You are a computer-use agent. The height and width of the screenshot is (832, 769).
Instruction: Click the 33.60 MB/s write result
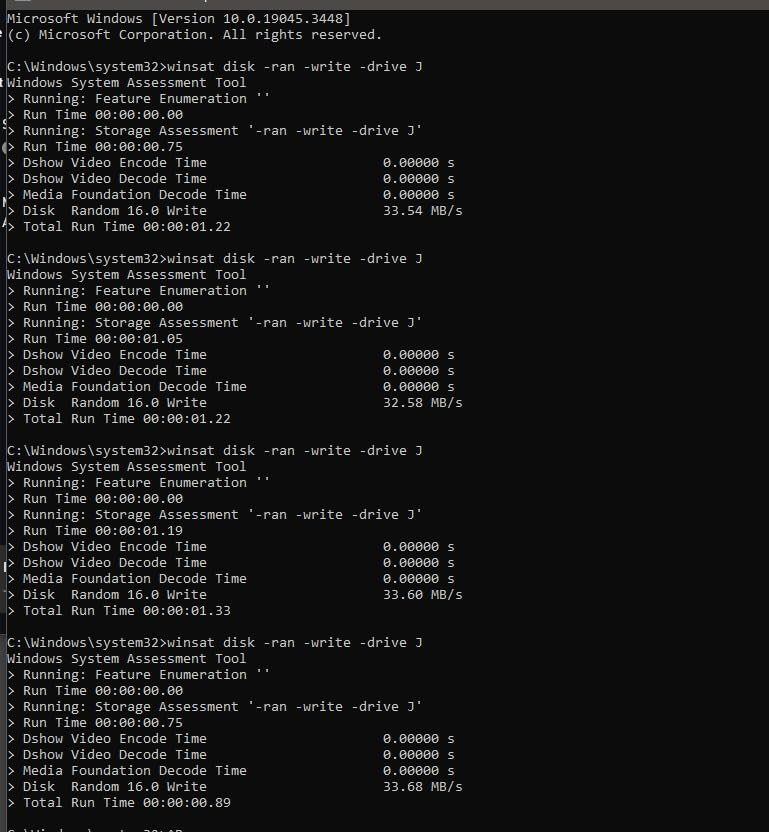coord(422,595)
